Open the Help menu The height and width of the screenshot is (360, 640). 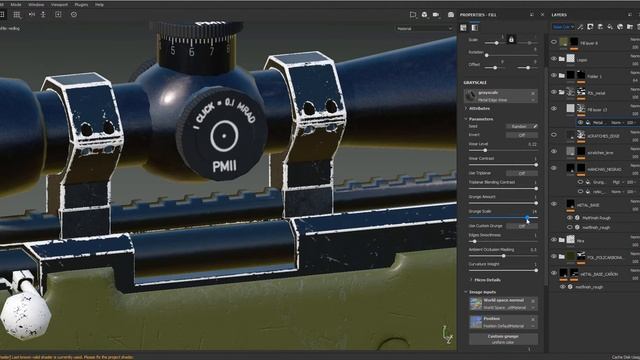coord(99,4)
